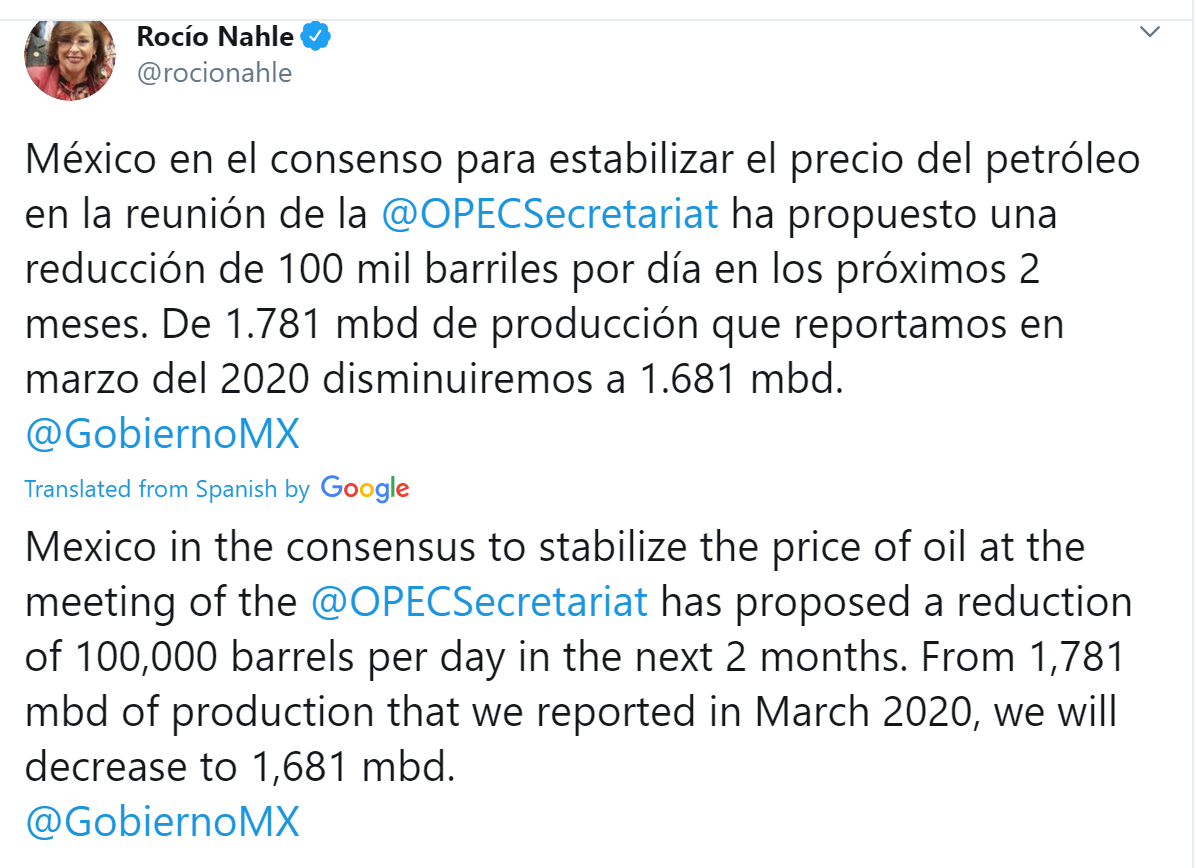The height and width of the screenshot is (868, 1195).
Task: Open @GobiernoMX mention in the Spanish tweet
Action: pos(162,435)
